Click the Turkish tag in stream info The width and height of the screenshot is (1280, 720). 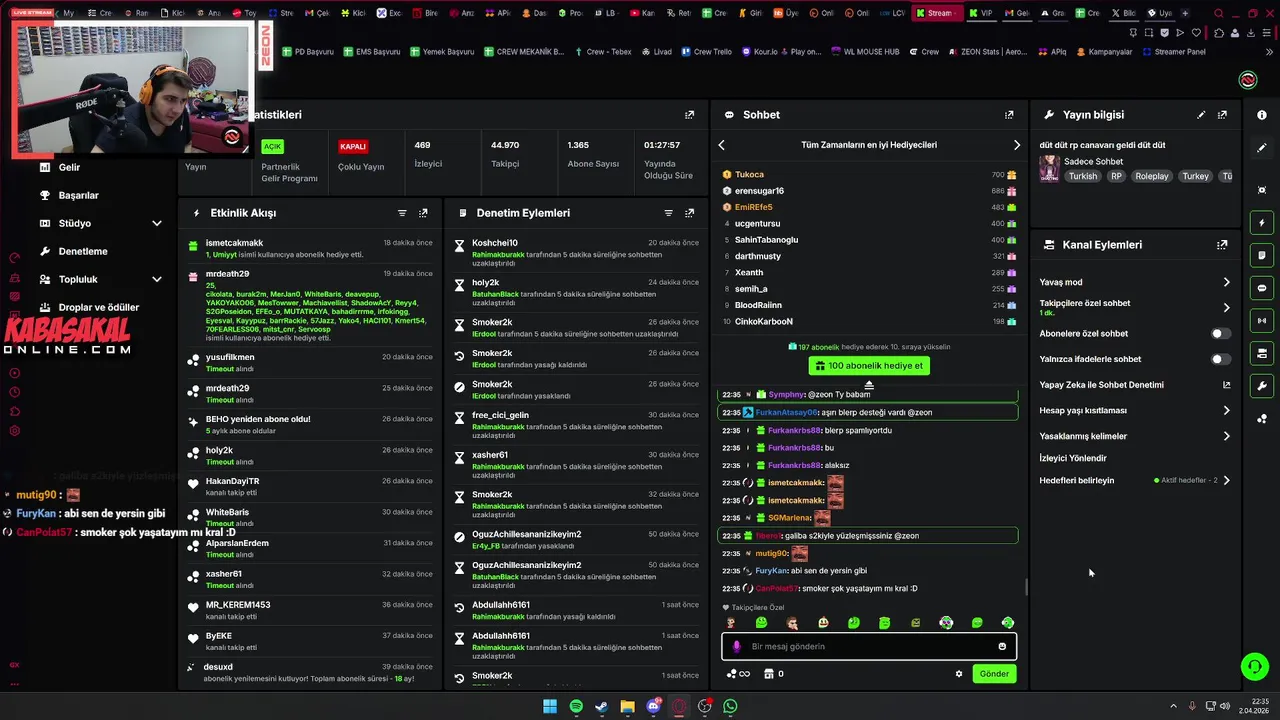pyautogui.click(x=1082, y=176)
